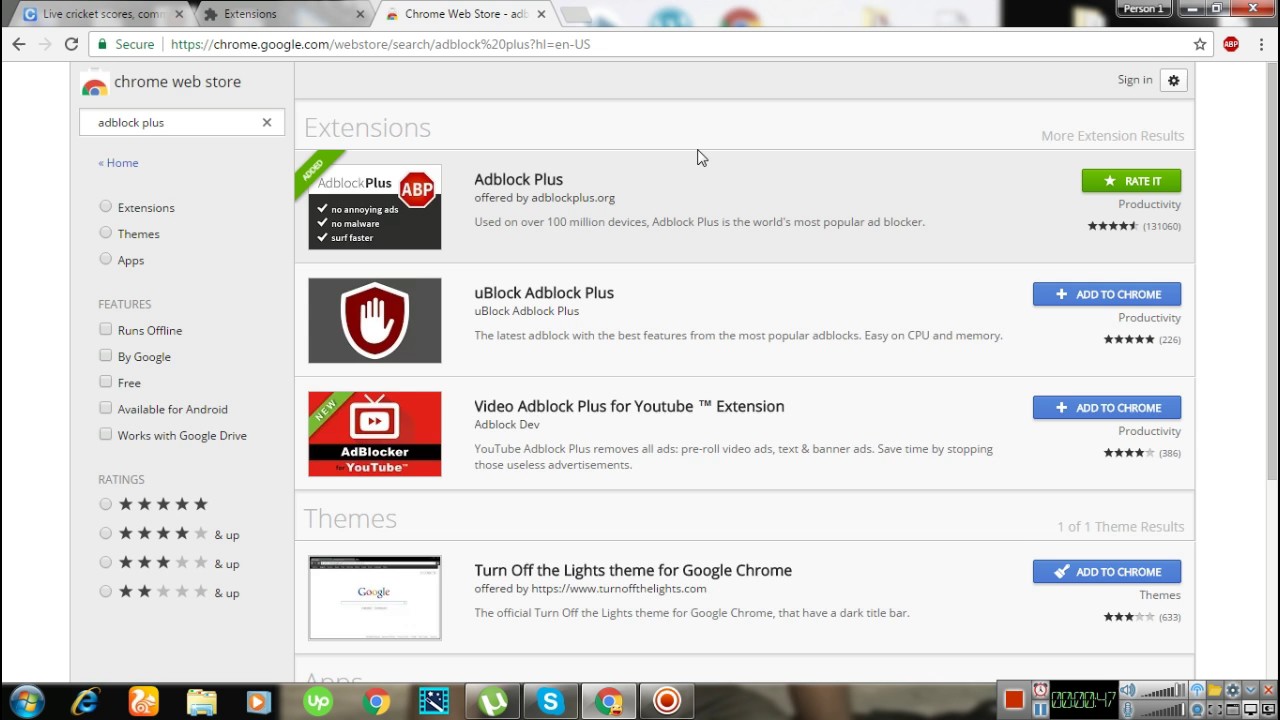
Task: Close the Chrome Web Store tab
Action: coord(541,14)
